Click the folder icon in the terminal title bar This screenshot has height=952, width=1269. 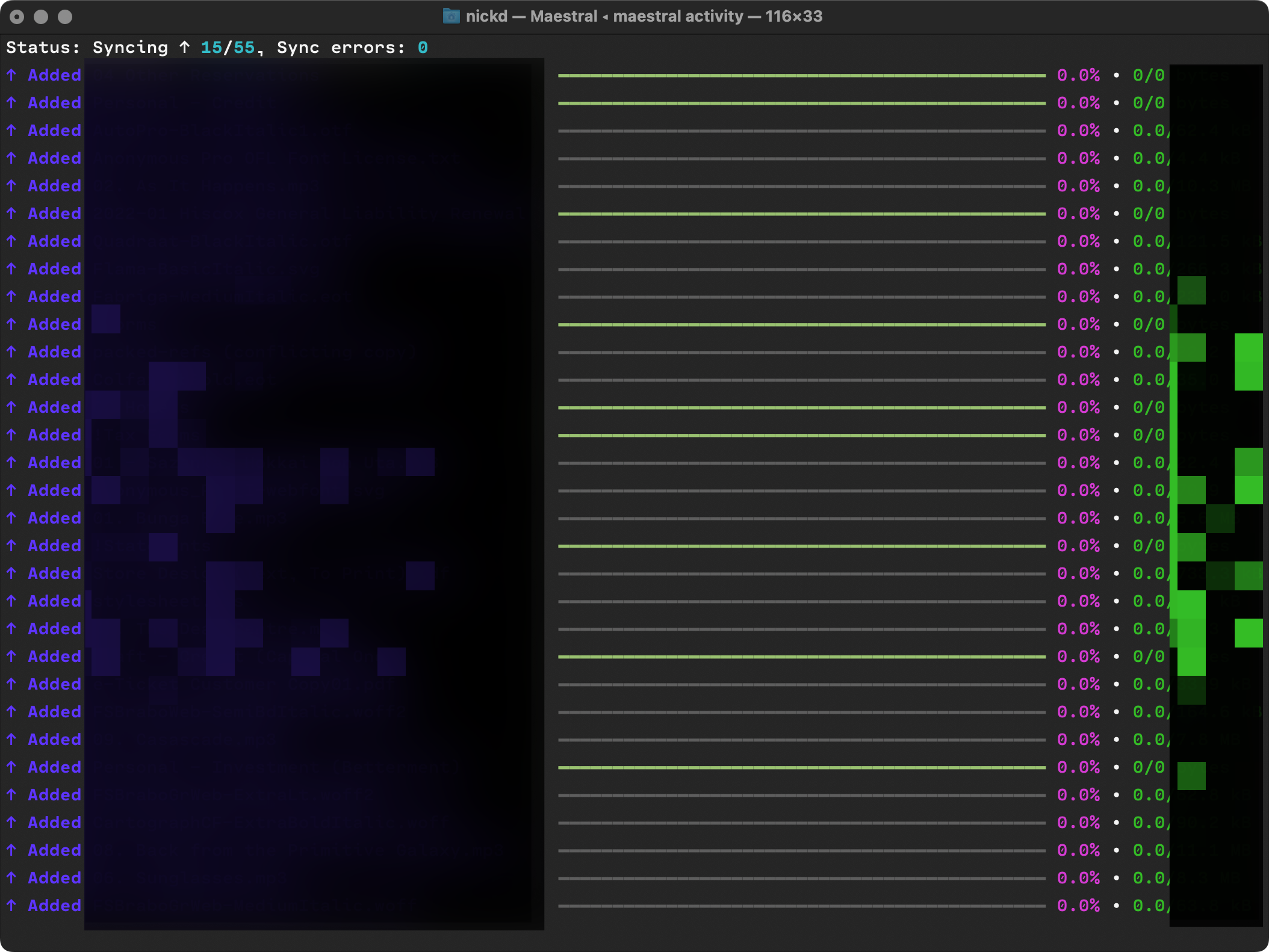(x=450, y=16)
